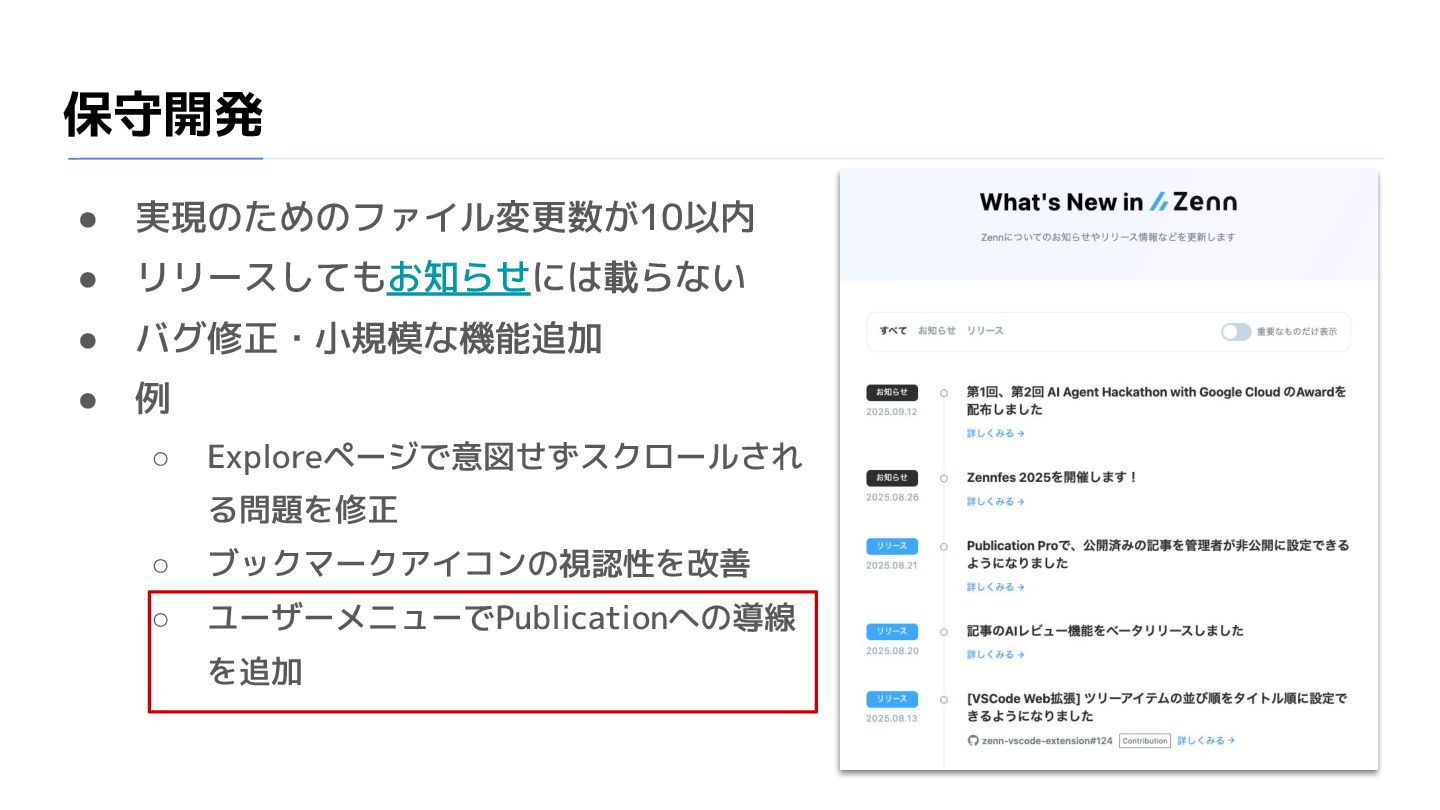This screenshot has width=1440, height=810.
Task: Open the お知らせ hyperlink in the slide text
Action: (458, 277)
